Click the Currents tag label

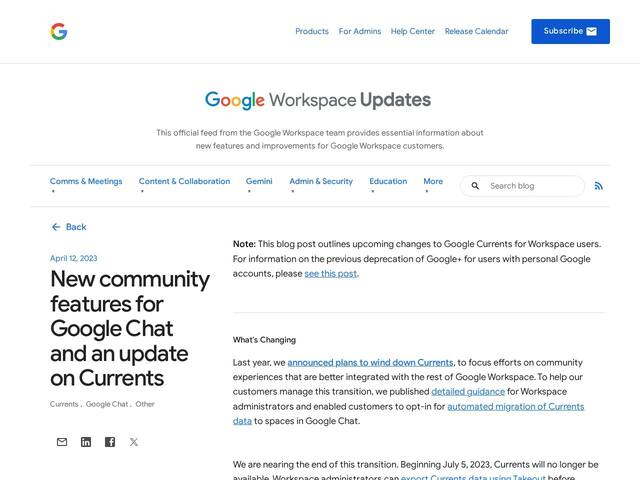click(64, 404)
